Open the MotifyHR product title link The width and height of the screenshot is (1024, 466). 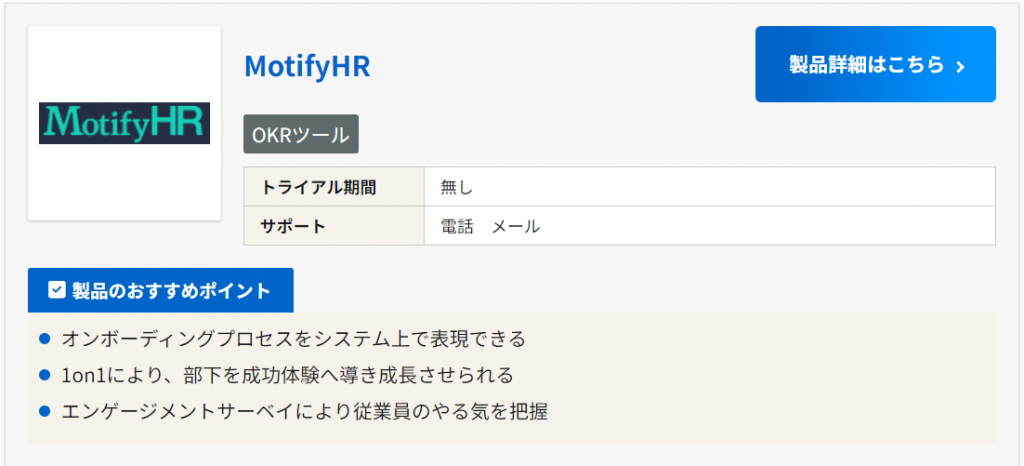[x=307, y=66]
